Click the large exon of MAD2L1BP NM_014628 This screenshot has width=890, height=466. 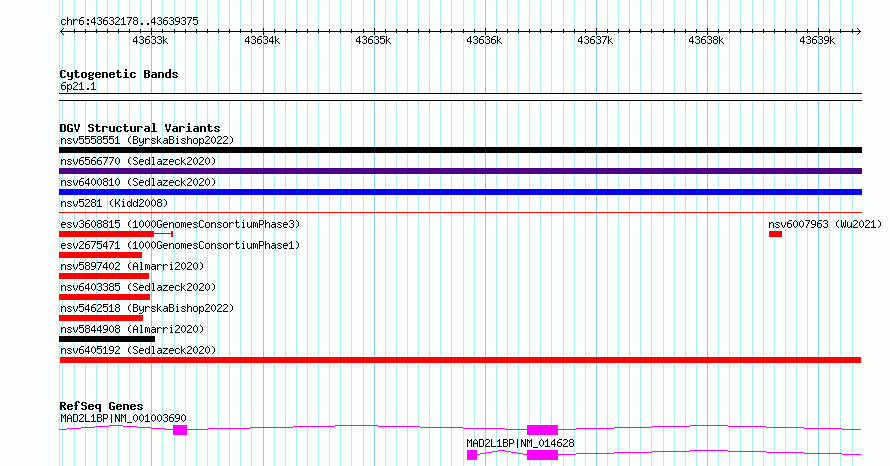click(x=543, y=455)
